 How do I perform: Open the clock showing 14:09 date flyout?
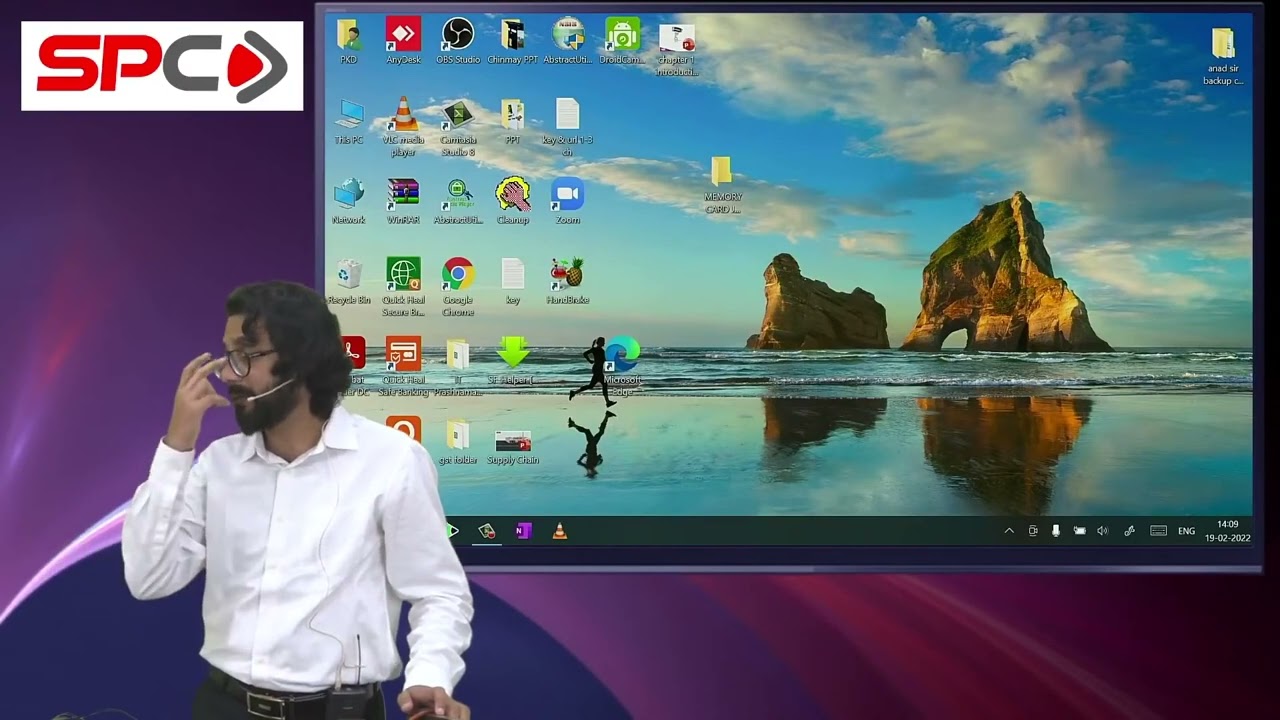click(1228, 531)
